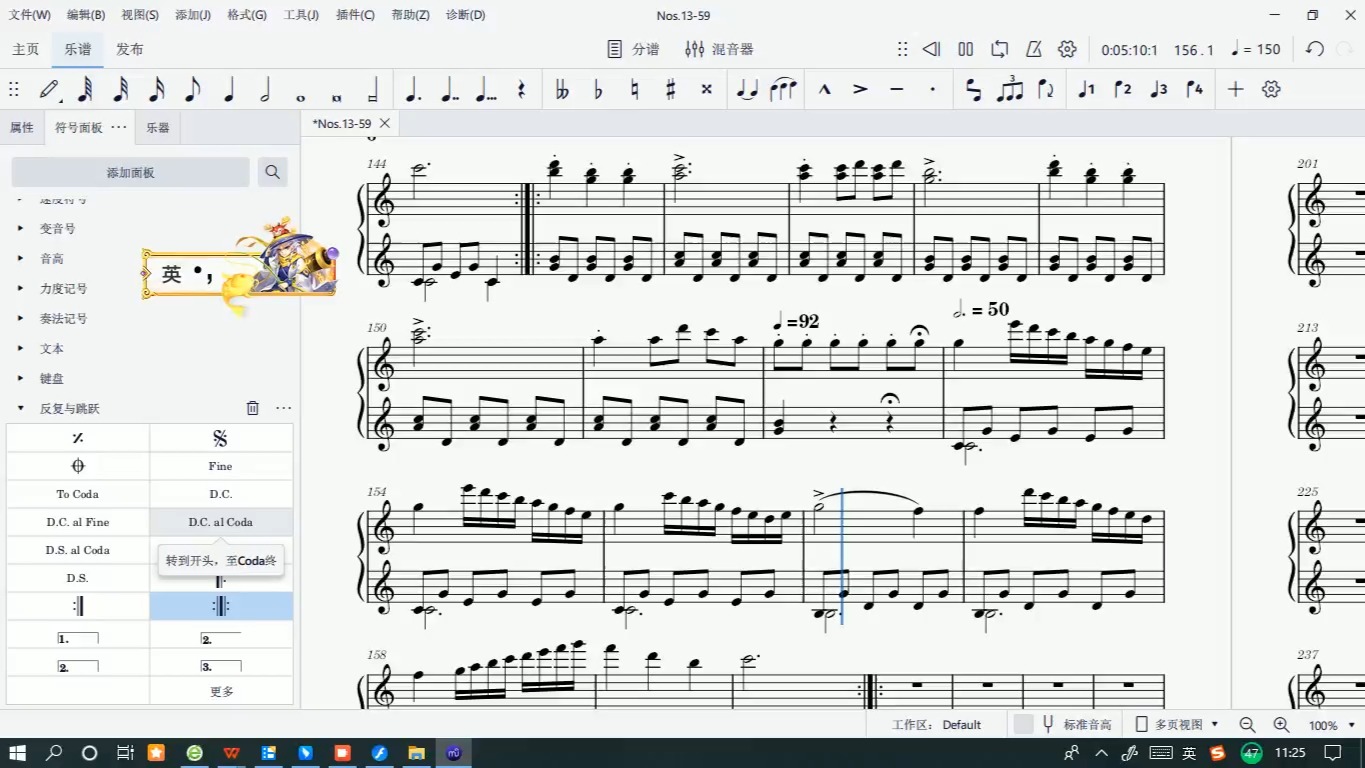Select voice 2
The width and height of the screenshot is (1365, 768).
[1122, 89]
